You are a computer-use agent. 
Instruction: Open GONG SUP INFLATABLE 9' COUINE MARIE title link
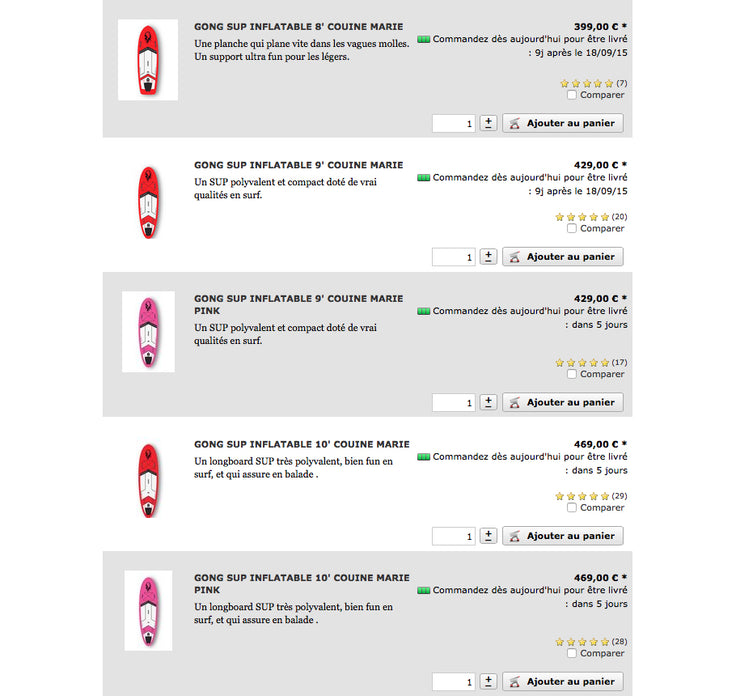(298, 165)
